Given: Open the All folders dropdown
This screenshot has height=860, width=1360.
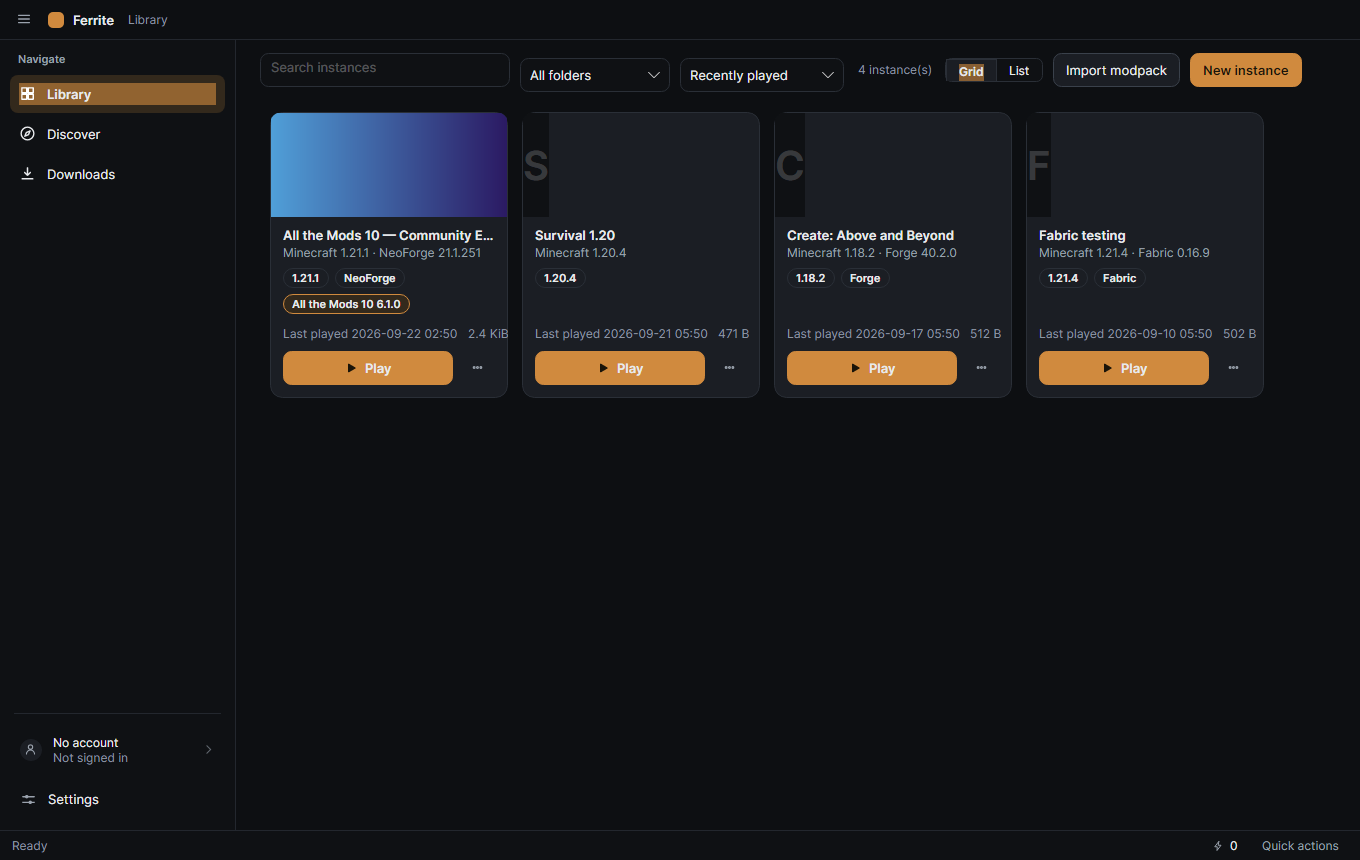Looking at the screenshot, I should (595, 75).
